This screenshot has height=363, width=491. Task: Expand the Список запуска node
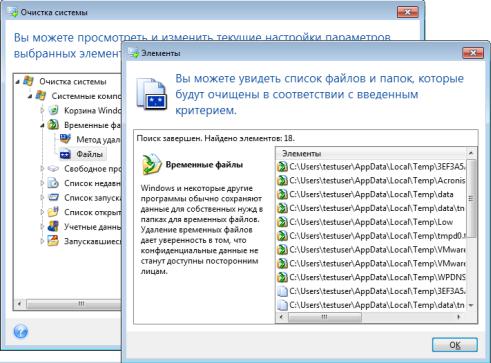(42, 197)
